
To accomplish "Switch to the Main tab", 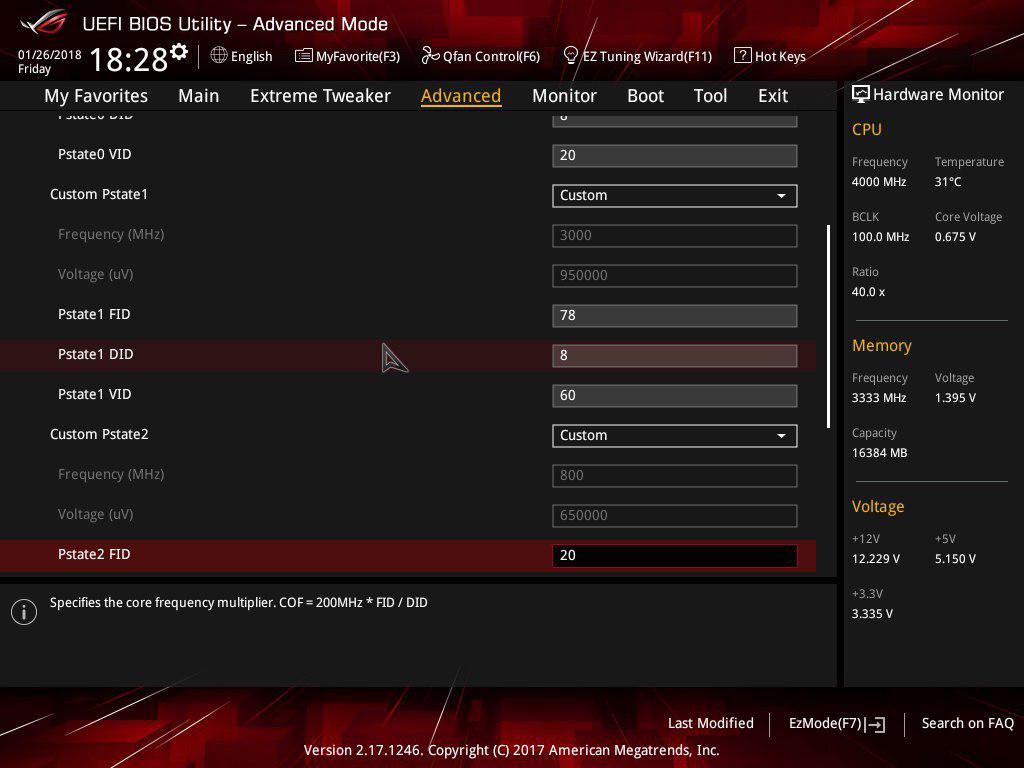I will click(x=199, y=96).
